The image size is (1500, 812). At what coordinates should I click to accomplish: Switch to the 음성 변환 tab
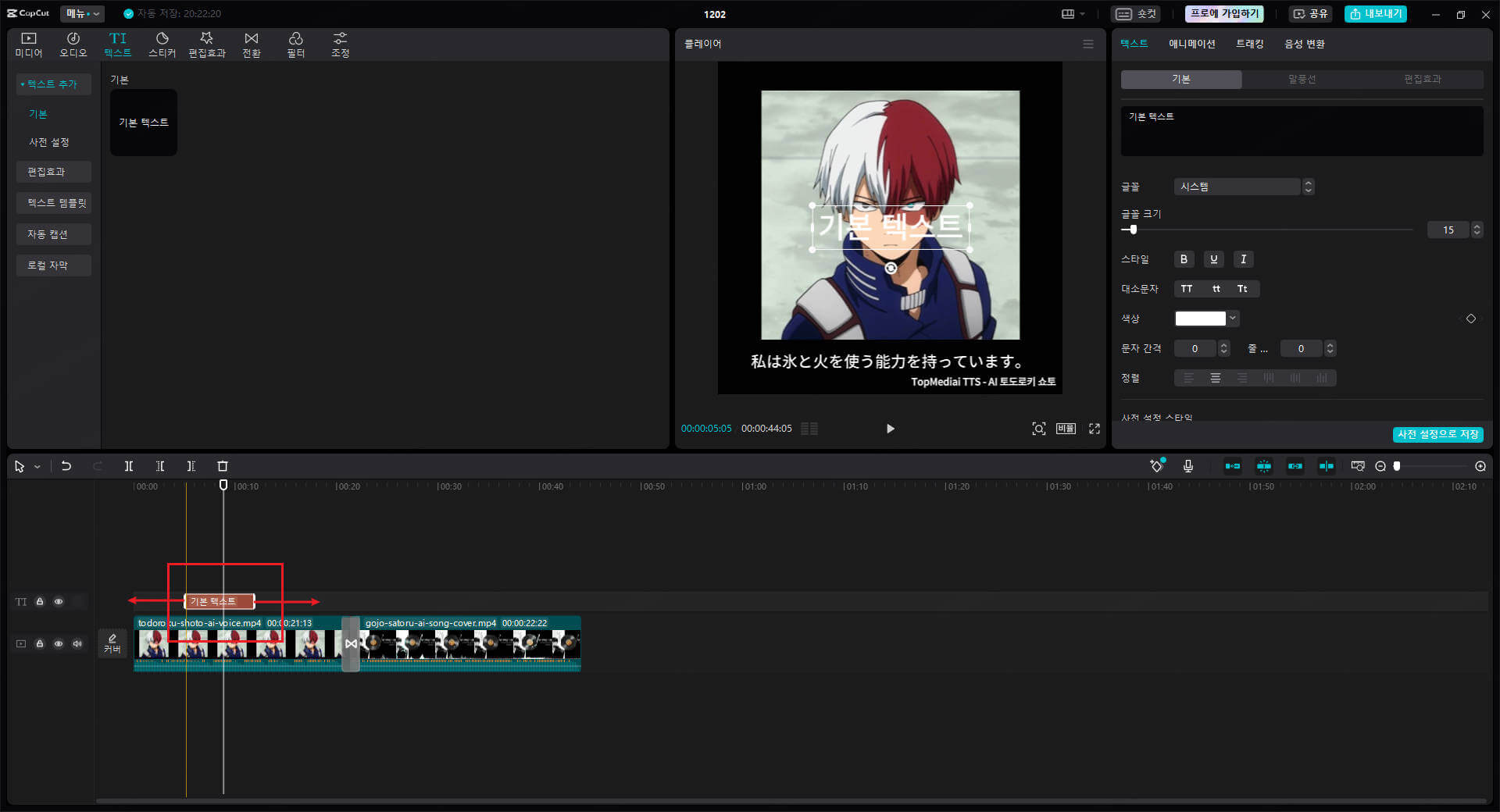pos(1305,44)
